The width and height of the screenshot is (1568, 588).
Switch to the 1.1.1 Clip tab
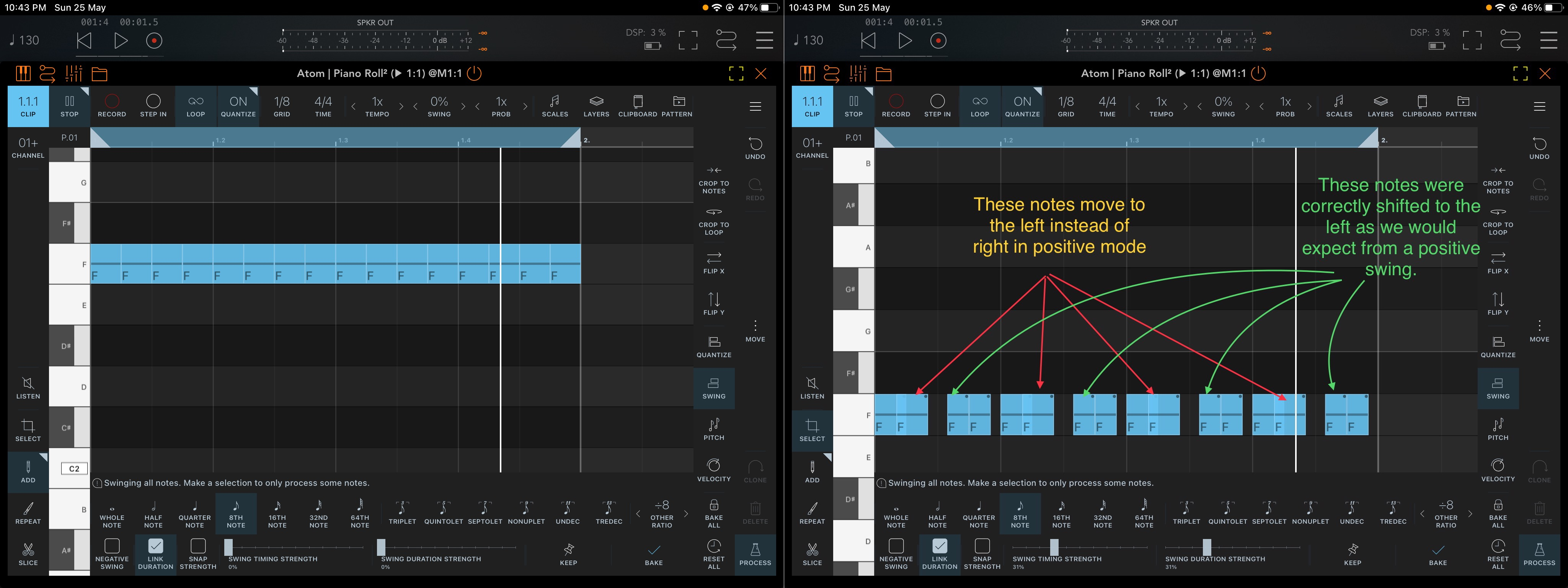28,105
